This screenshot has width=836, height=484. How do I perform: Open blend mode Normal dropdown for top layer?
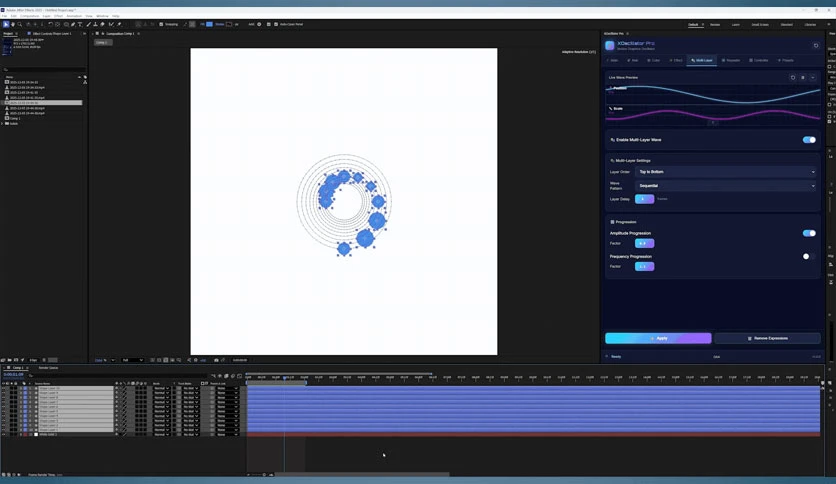pos(161,389)
